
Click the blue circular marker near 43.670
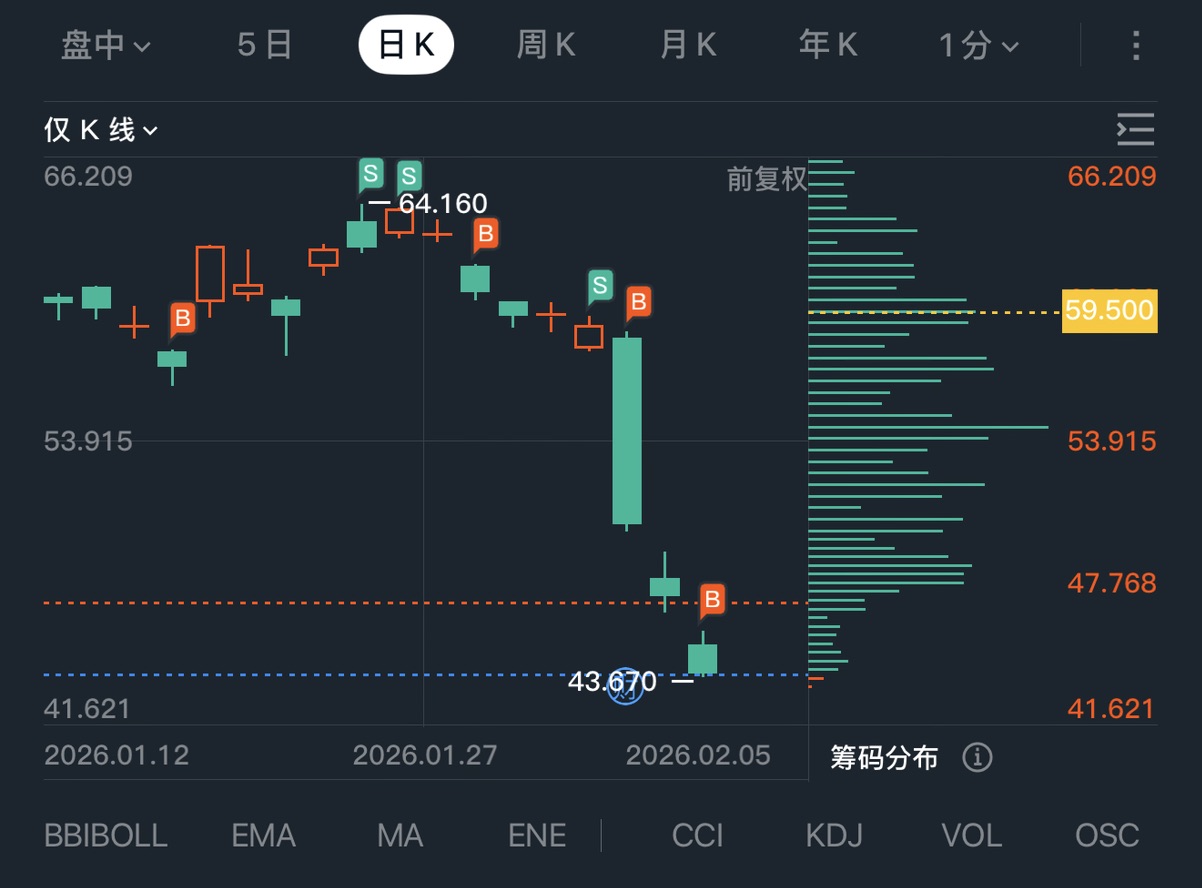pyautogui.click(x=625, y=686)
